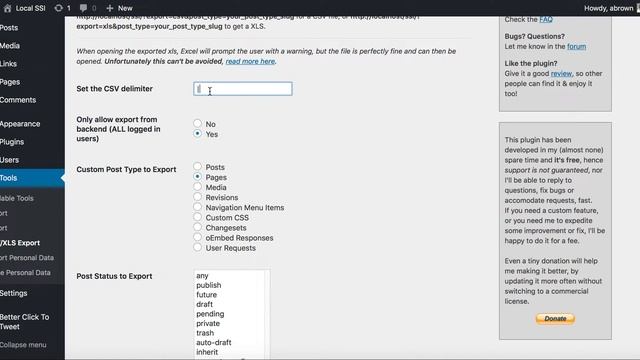Open the Comments menu in sidebar

(18, 100)
